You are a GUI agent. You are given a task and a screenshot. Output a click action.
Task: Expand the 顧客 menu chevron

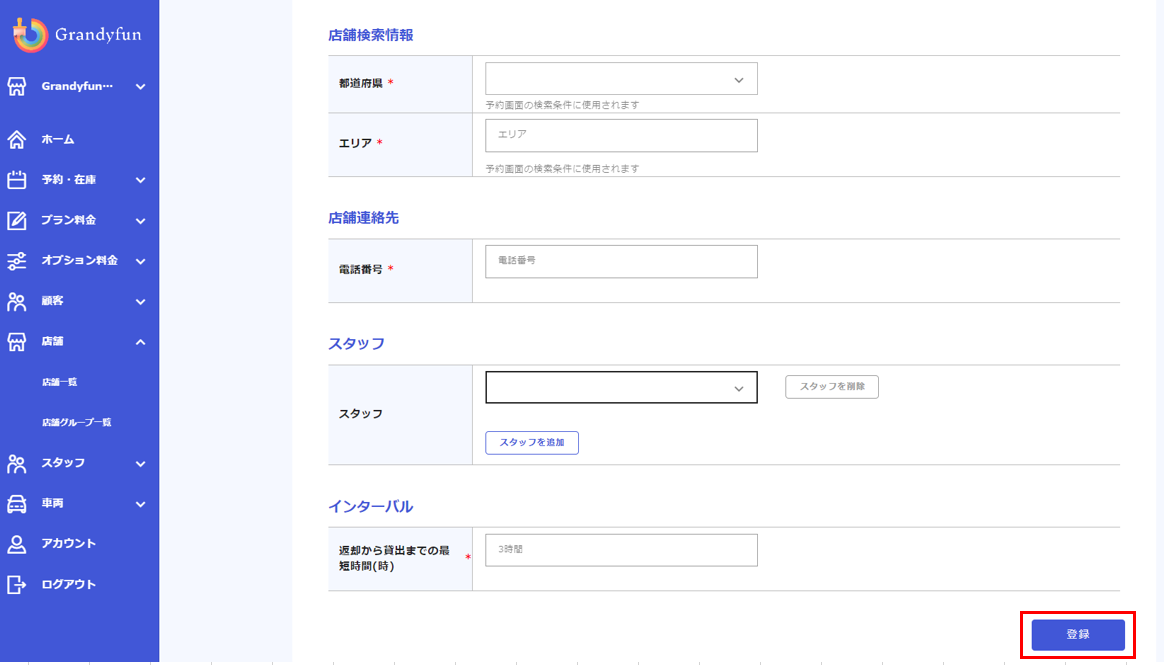click(x=140, y=302)
